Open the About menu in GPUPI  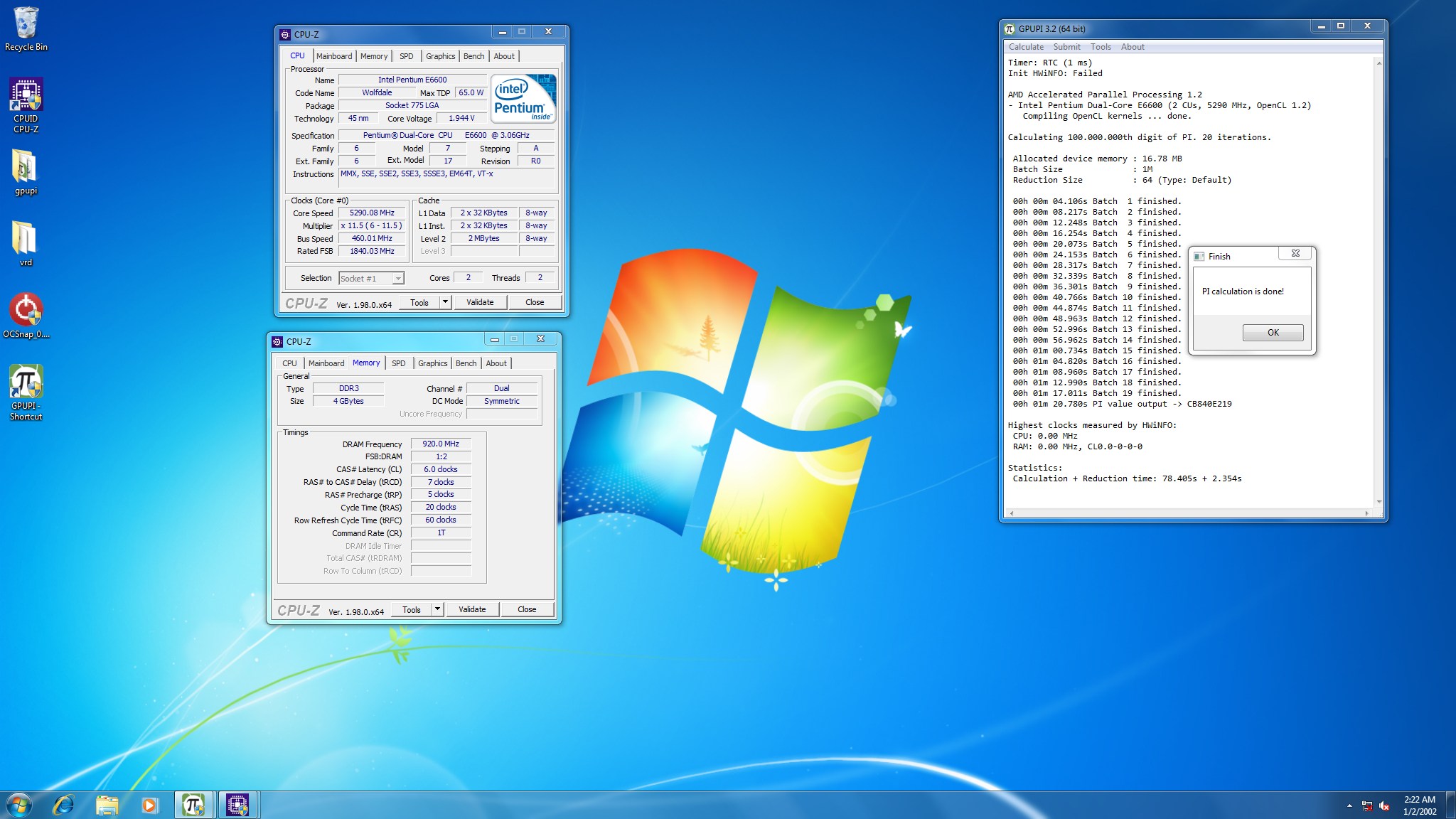[x=1133, y=47]
